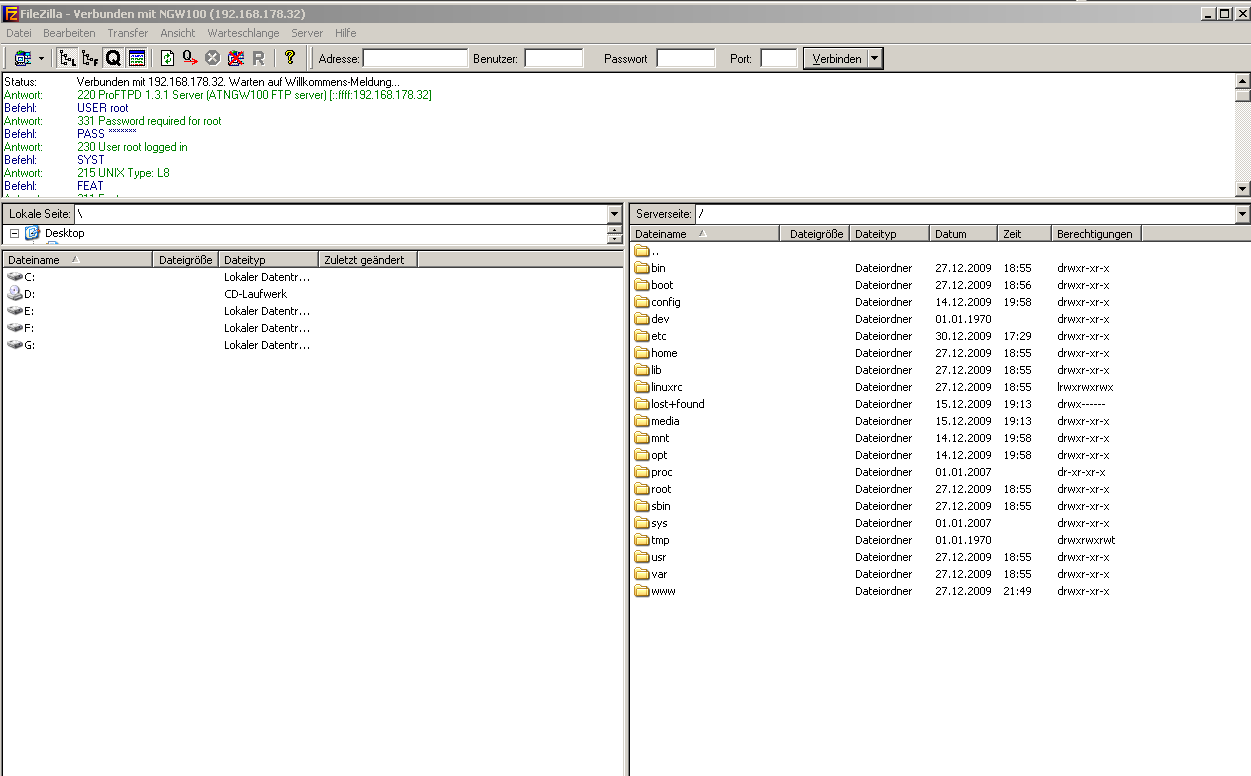Select the lost+found folder icon
This screenshot has width=1251, height=776.
(x=642, y=404)
